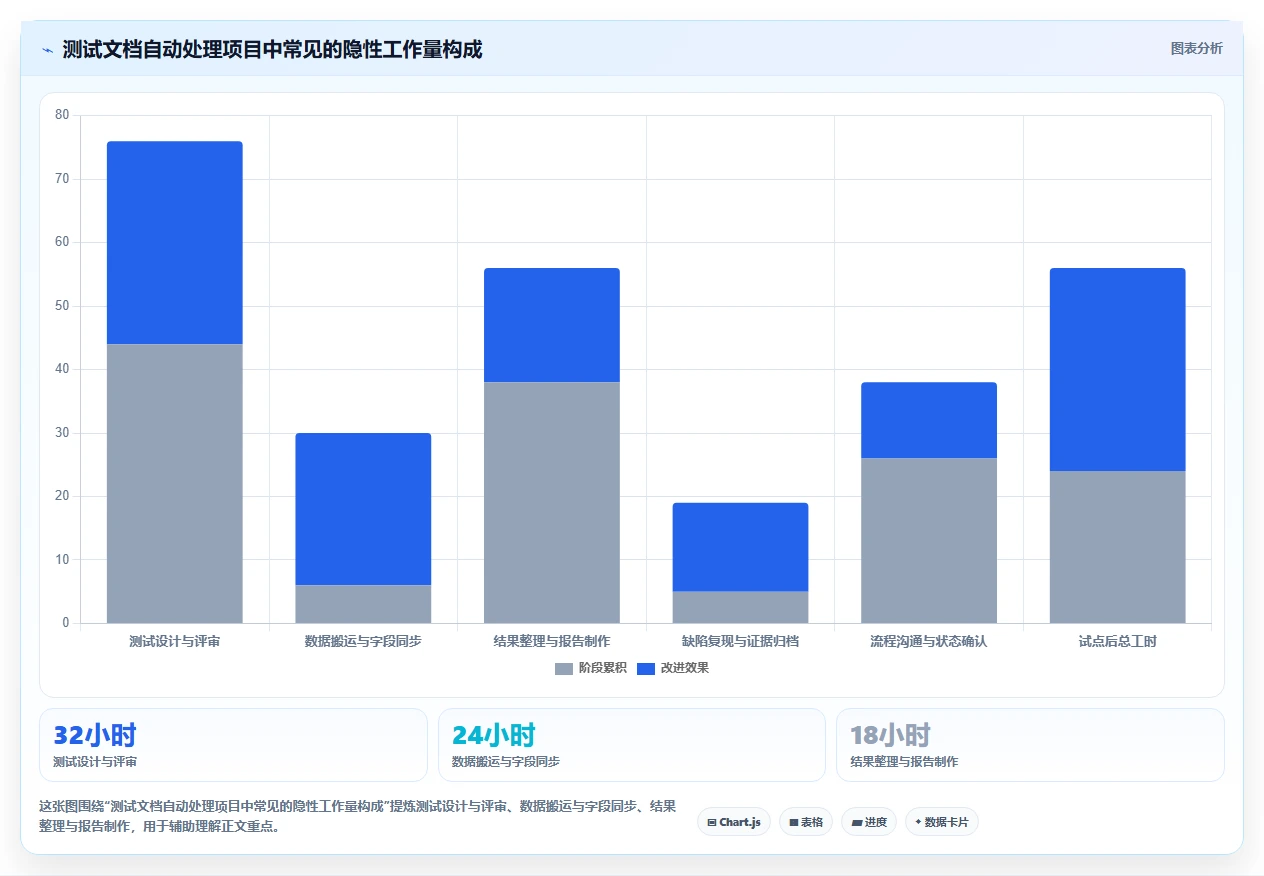Select the Chart.js tag chip
The width and height of the screenshot is (1264, 876).
click(x=734, y=822)
